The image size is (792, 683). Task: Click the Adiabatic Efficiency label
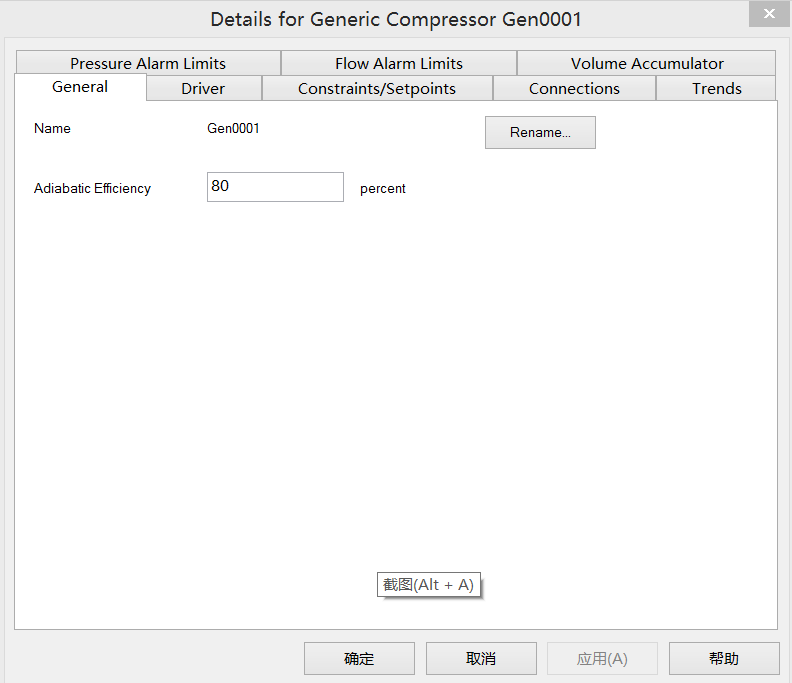(x=92, y=188)
